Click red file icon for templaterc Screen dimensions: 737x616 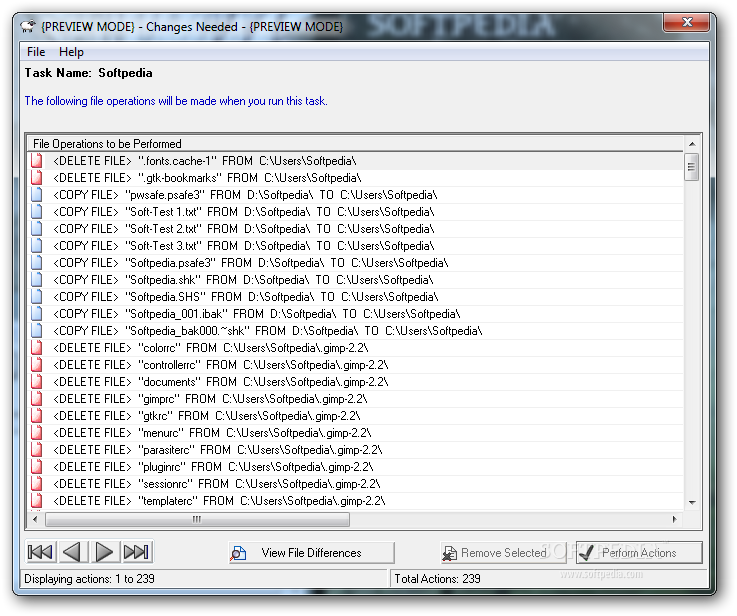coord(37,501)
